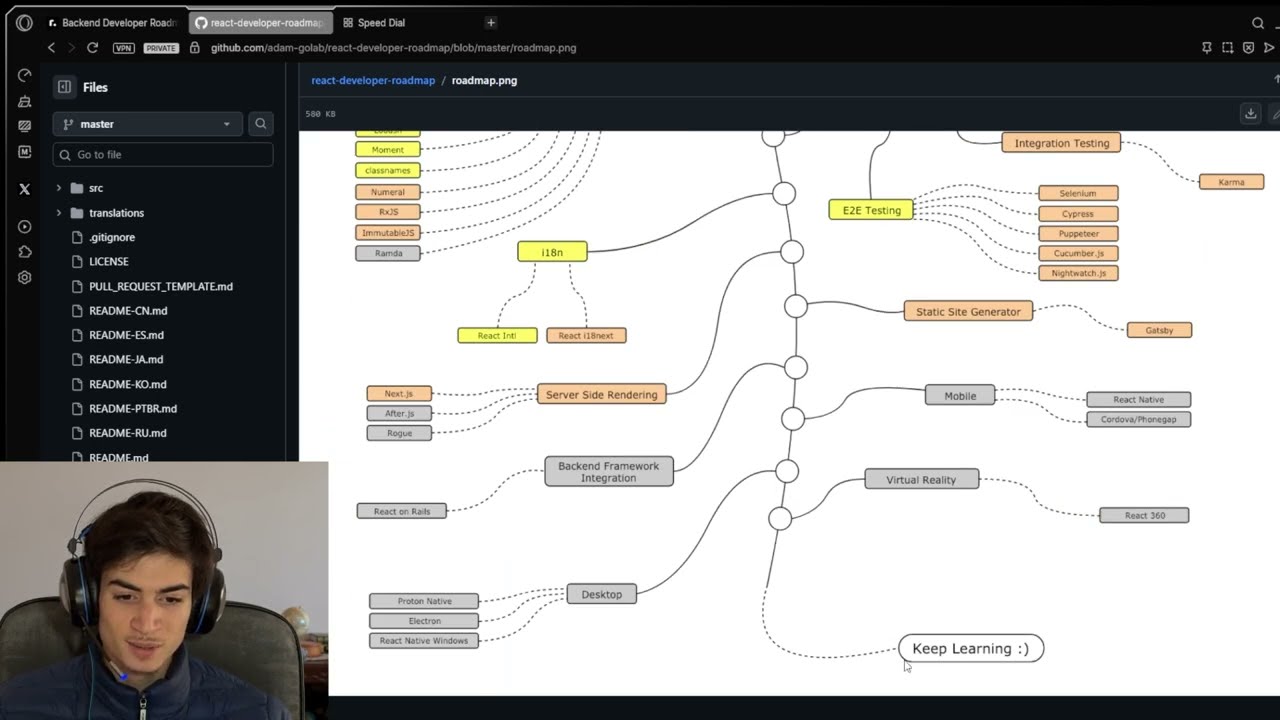
Task: Click the send arrow icon in address bar
Action: click(x=1270, y=47)
